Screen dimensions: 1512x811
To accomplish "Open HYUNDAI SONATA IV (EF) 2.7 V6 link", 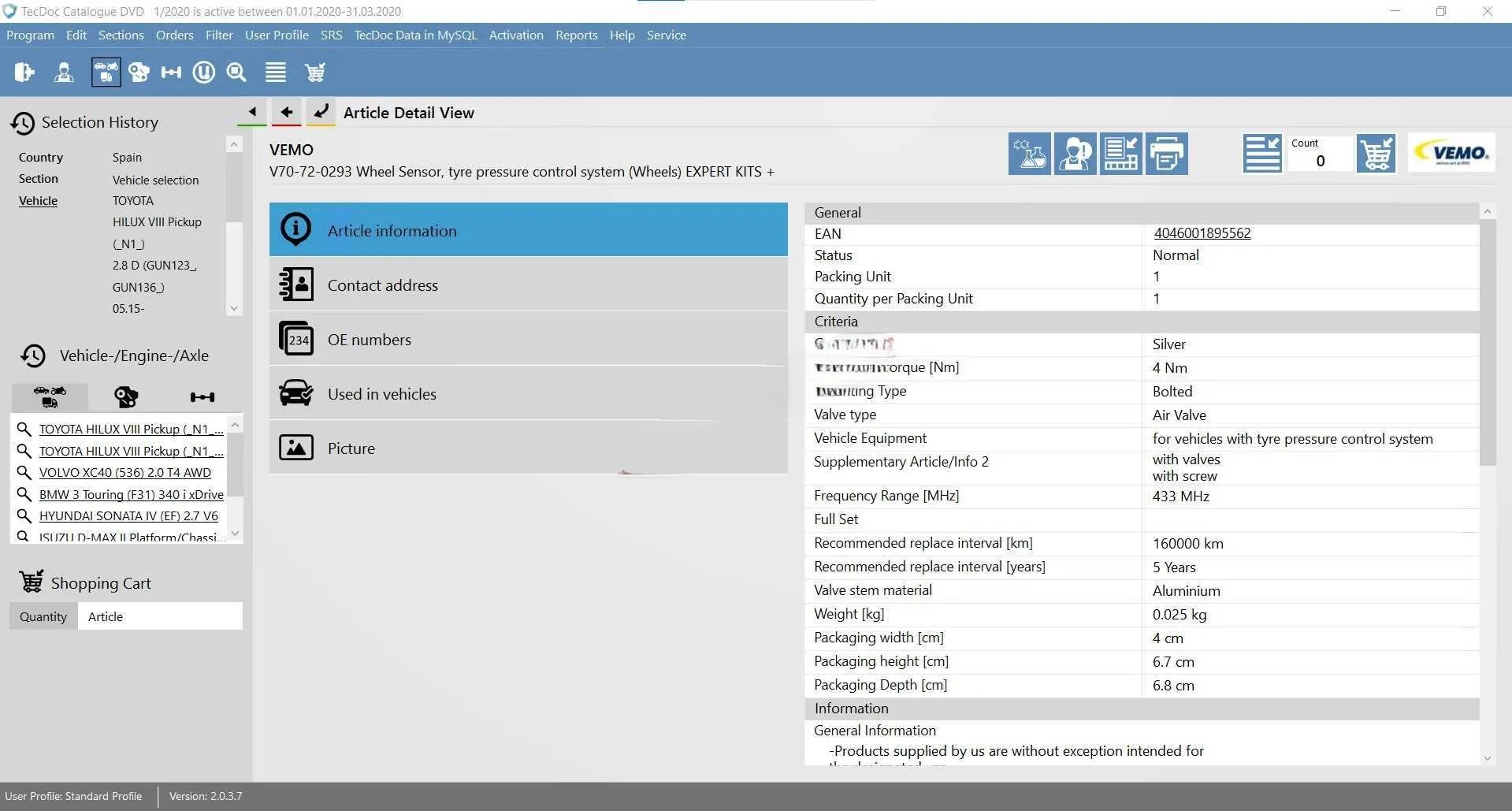I will point(128,516).
